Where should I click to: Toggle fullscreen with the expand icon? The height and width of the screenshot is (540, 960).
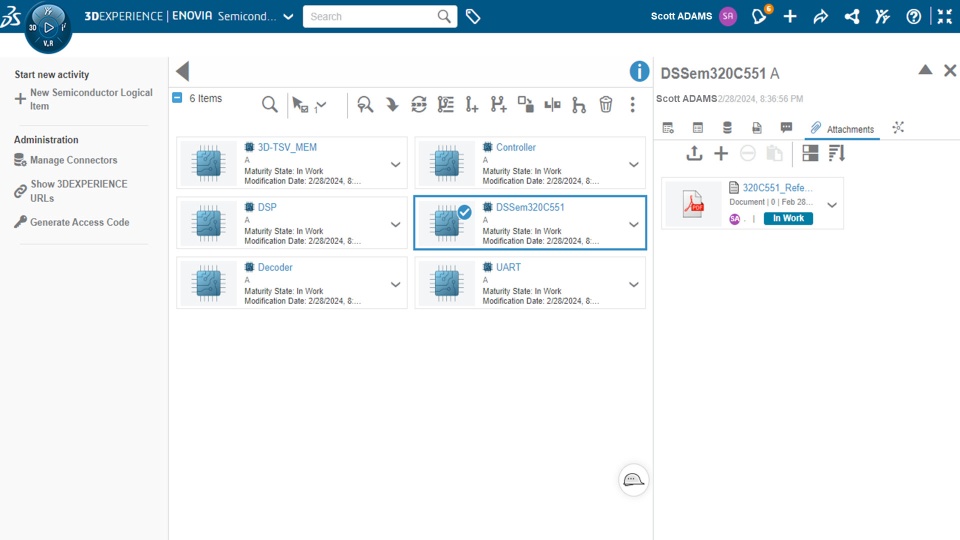click(x=945, y=17)
